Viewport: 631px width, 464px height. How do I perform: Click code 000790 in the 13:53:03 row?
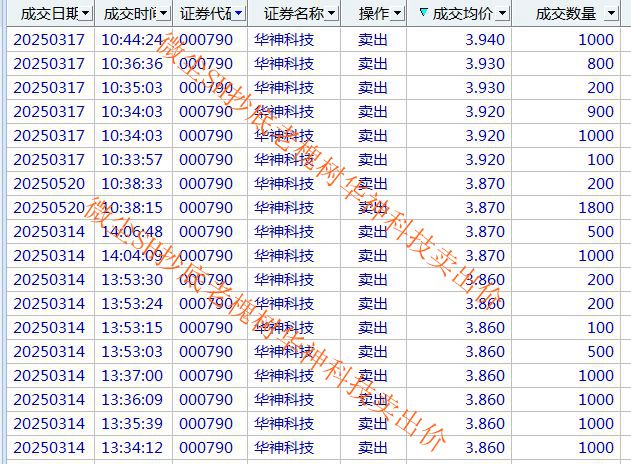206,352
